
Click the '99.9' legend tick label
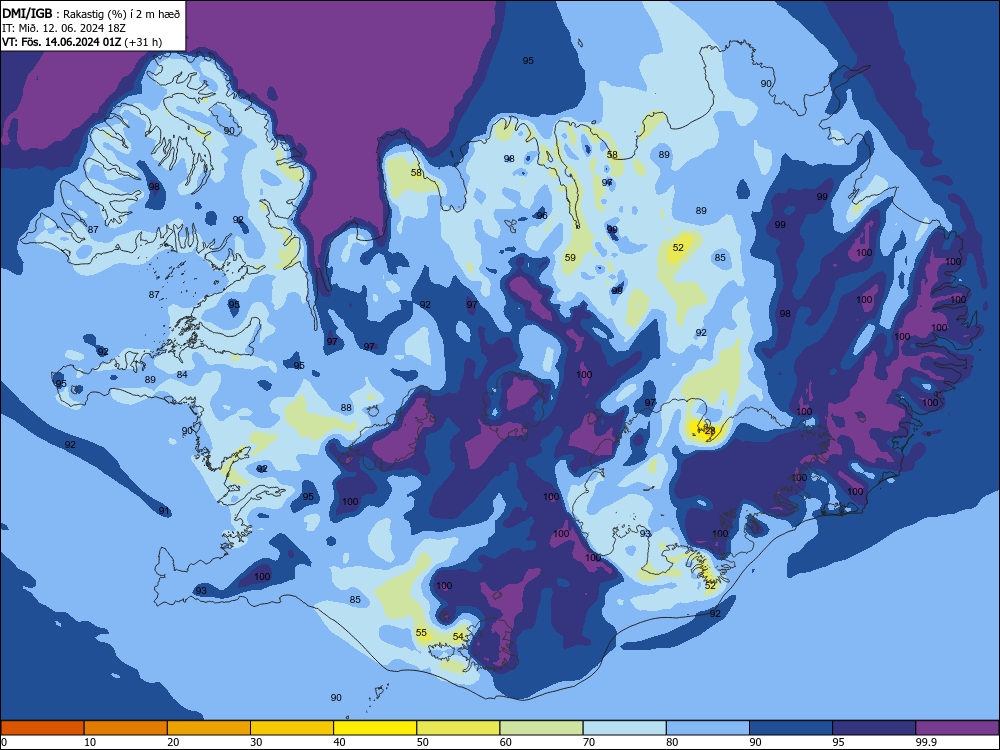pyautogui.click(x=925, y=742)
